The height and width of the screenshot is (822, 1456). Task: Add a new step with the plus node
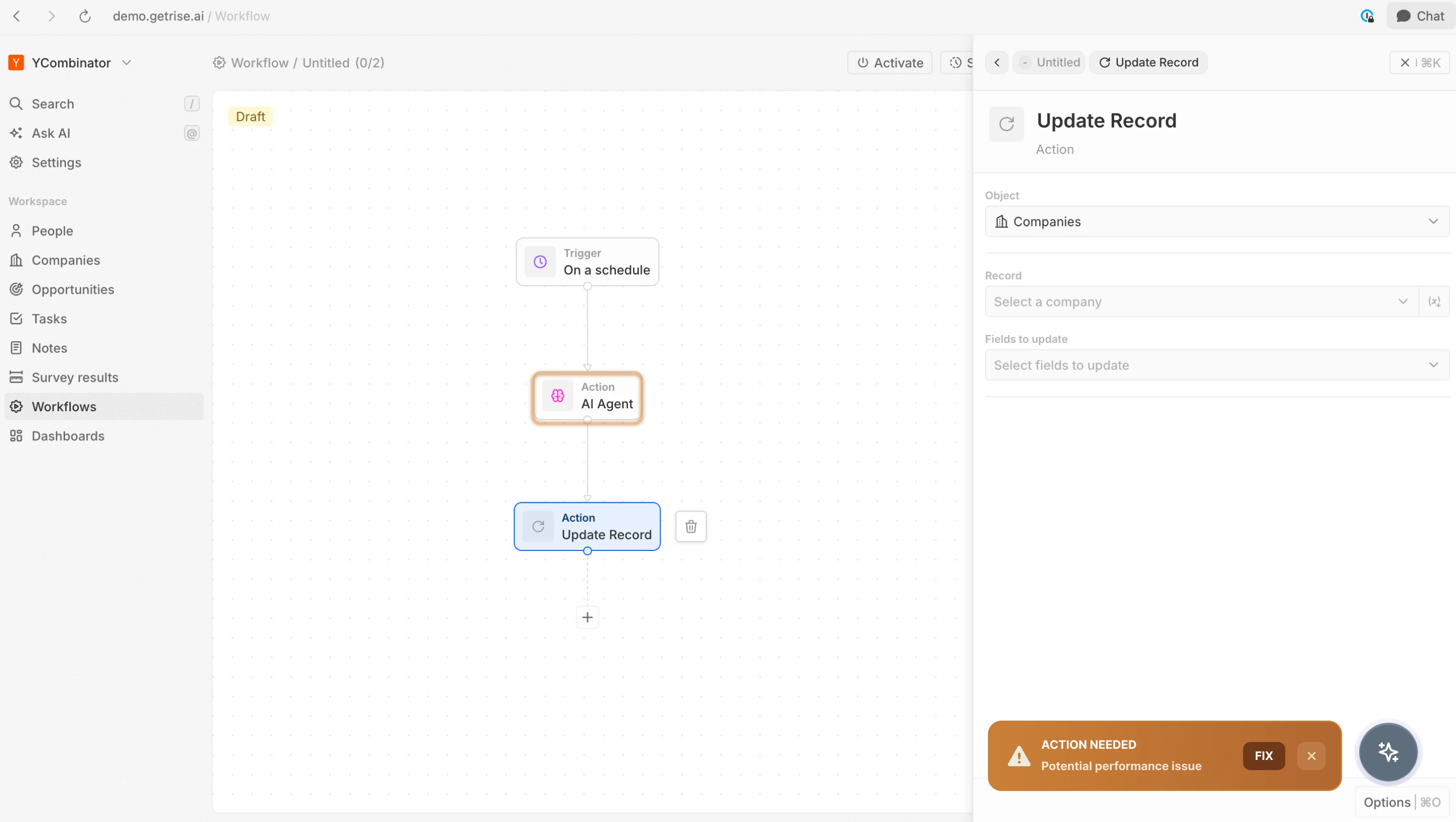(x=587, y=617)
